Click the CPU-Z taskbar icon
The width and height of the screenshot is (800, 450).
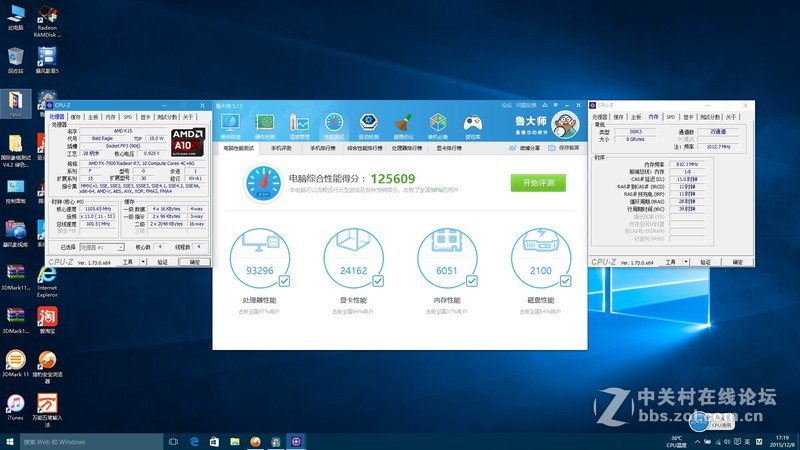[296, 442]
